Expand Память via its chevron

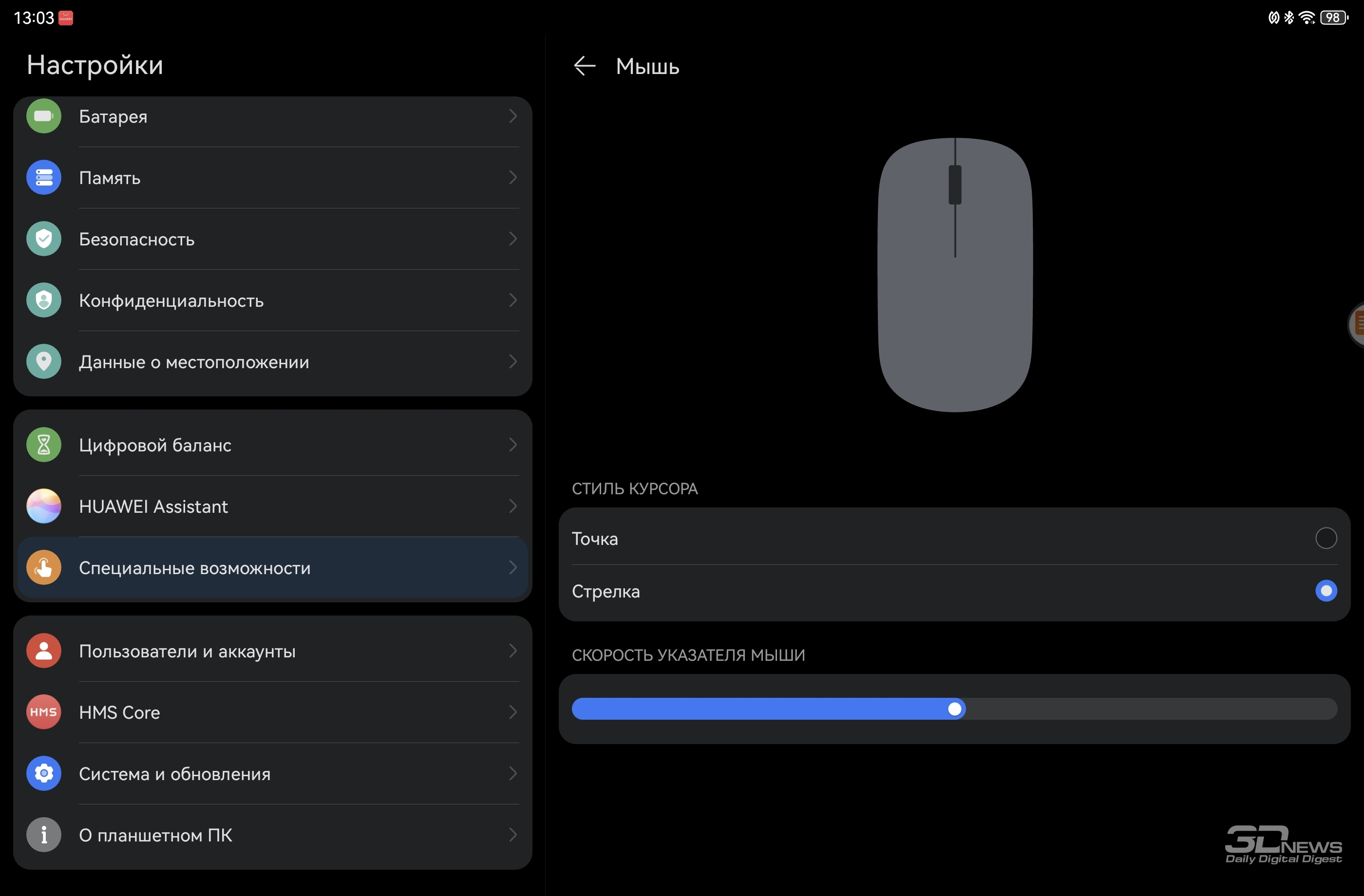(x=513, y=178)
